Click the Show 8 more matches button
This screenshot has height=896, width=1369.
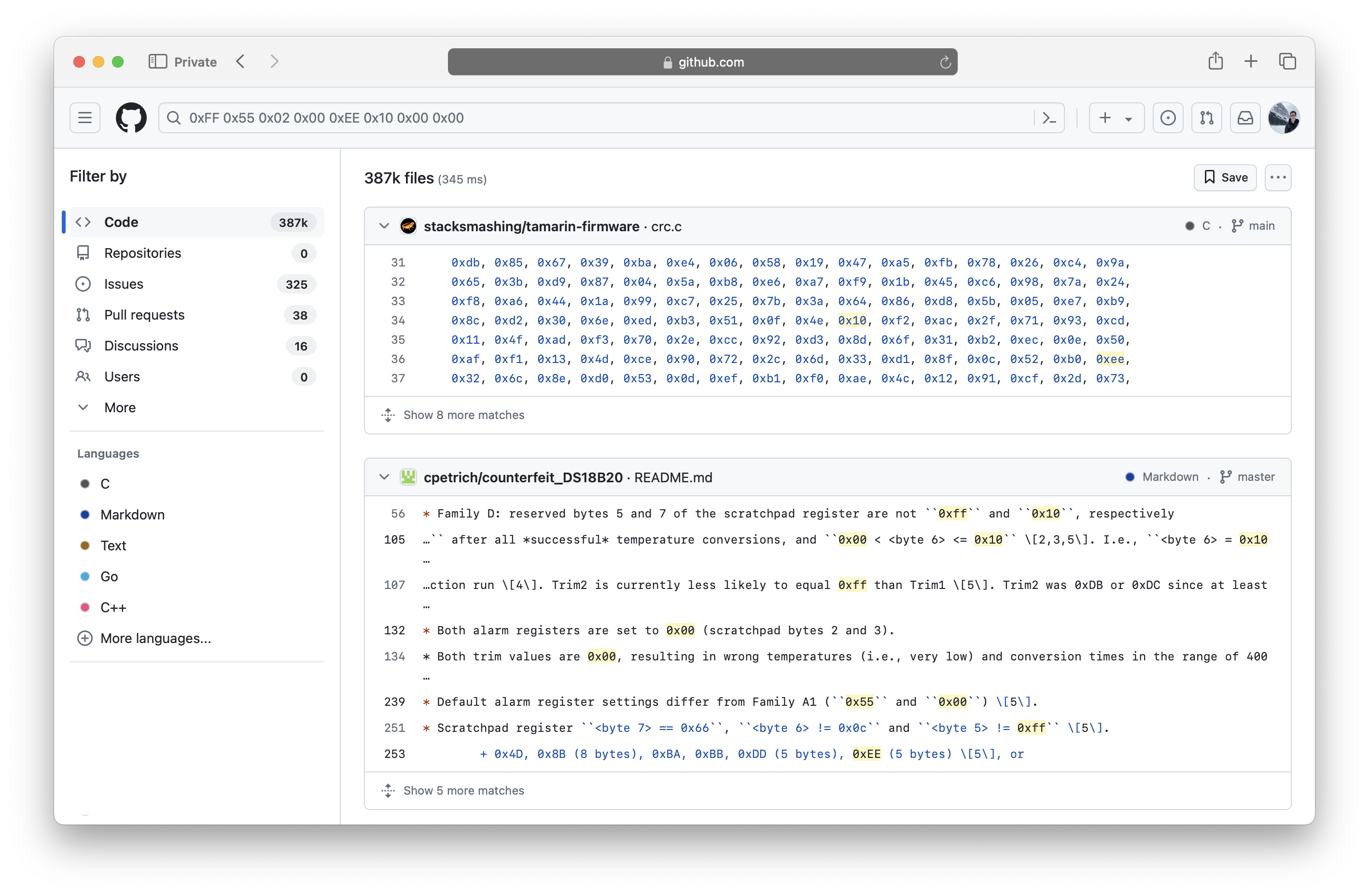[x=463, y=415]
